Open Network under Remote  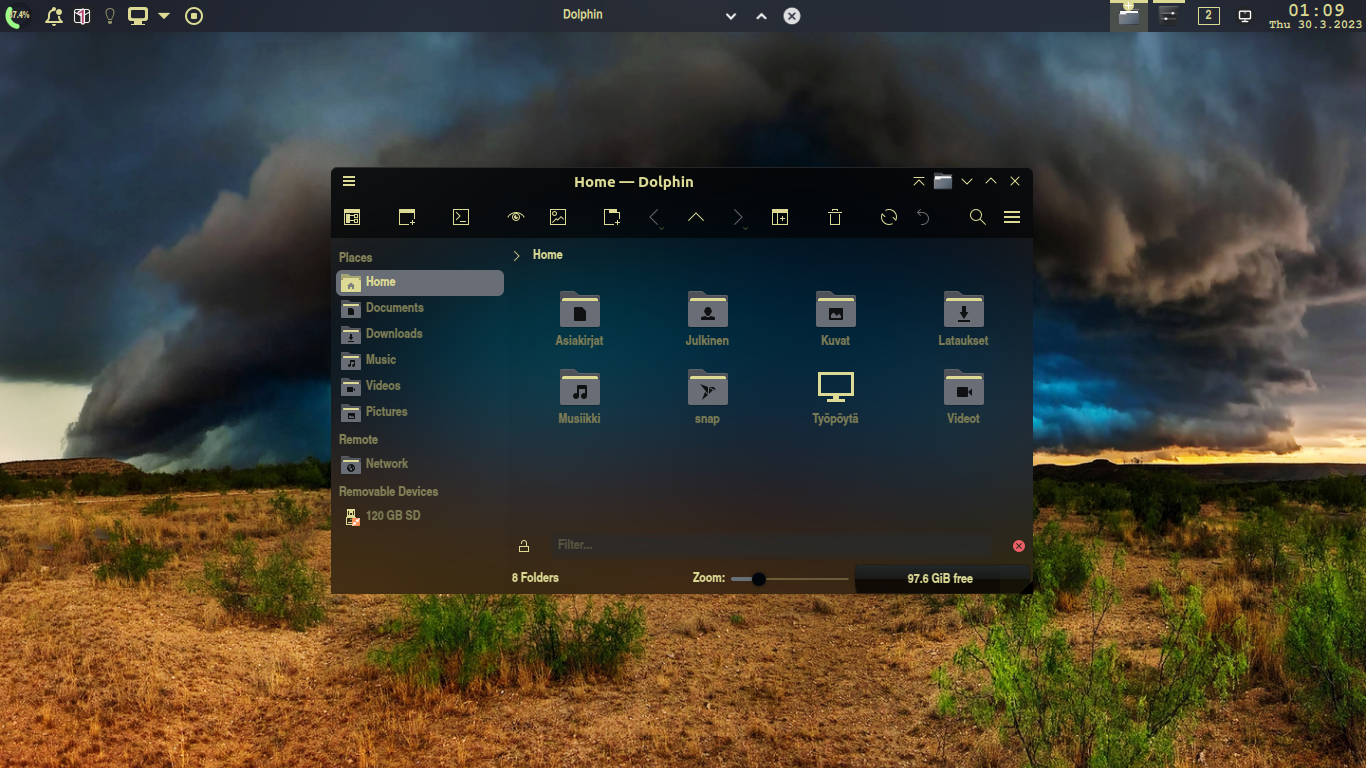pos(420,464)
